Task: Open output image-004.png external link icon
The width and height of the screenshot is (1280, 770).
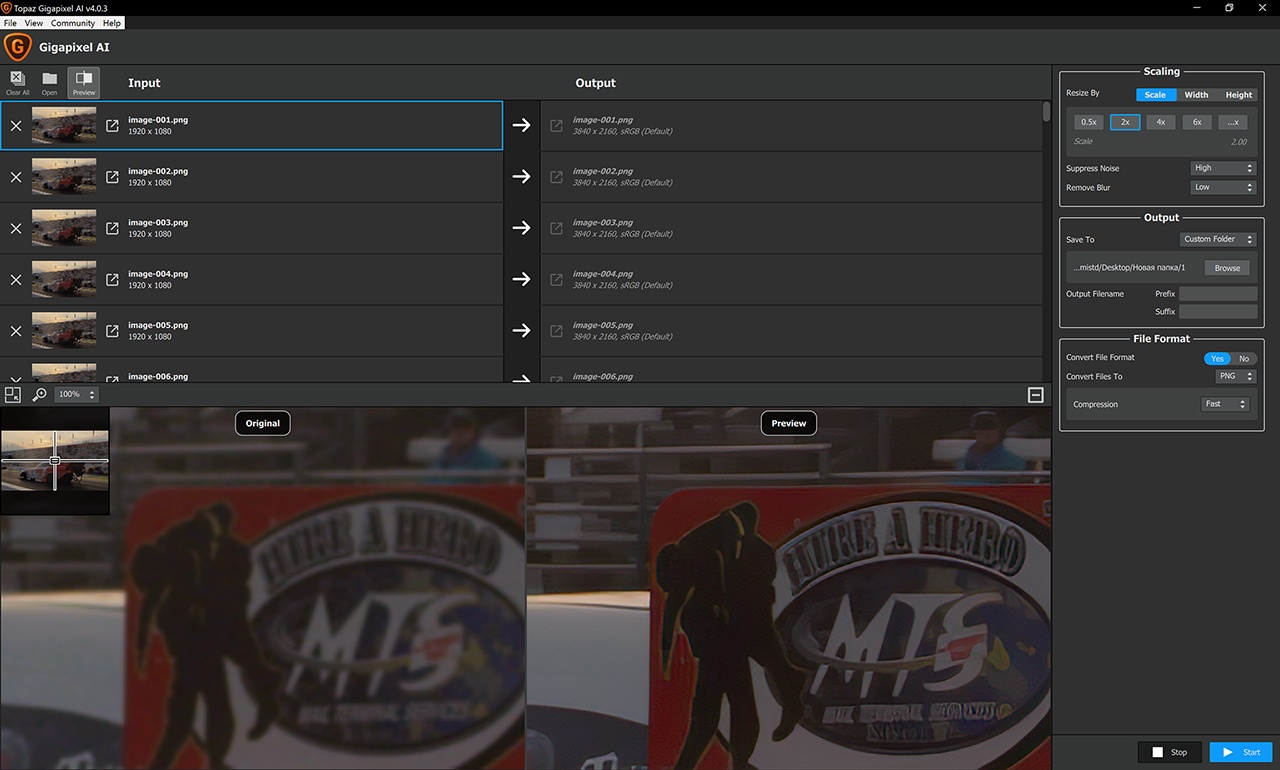Action: (557, 280)
